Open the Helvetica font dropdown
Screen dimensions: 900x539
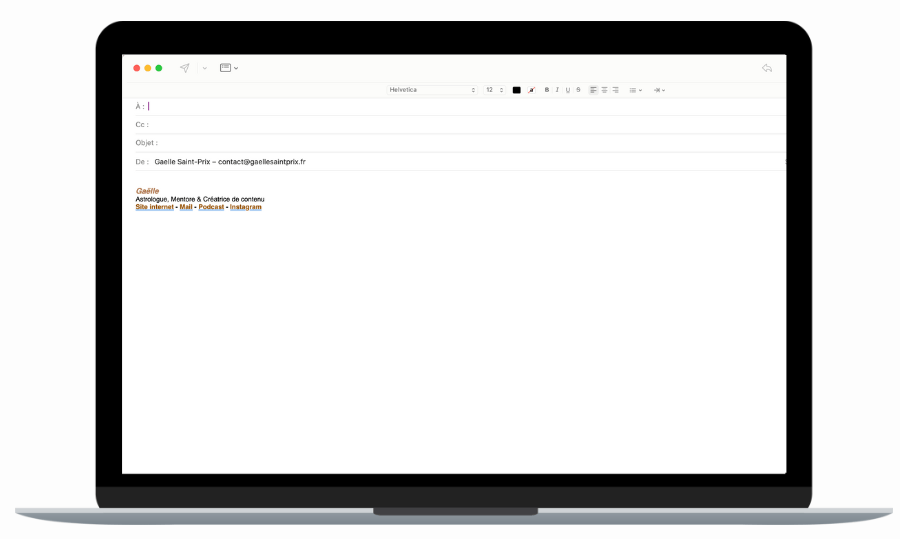(x=432, y=90)
